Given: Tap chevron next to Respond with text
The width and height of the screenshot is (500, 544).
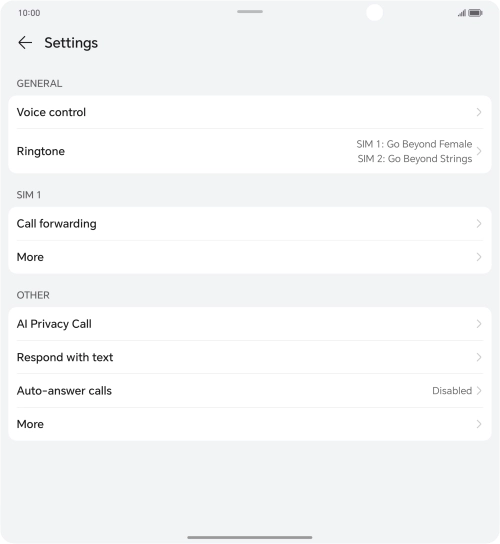Looking at the screenshot, I should pos(479,357).
